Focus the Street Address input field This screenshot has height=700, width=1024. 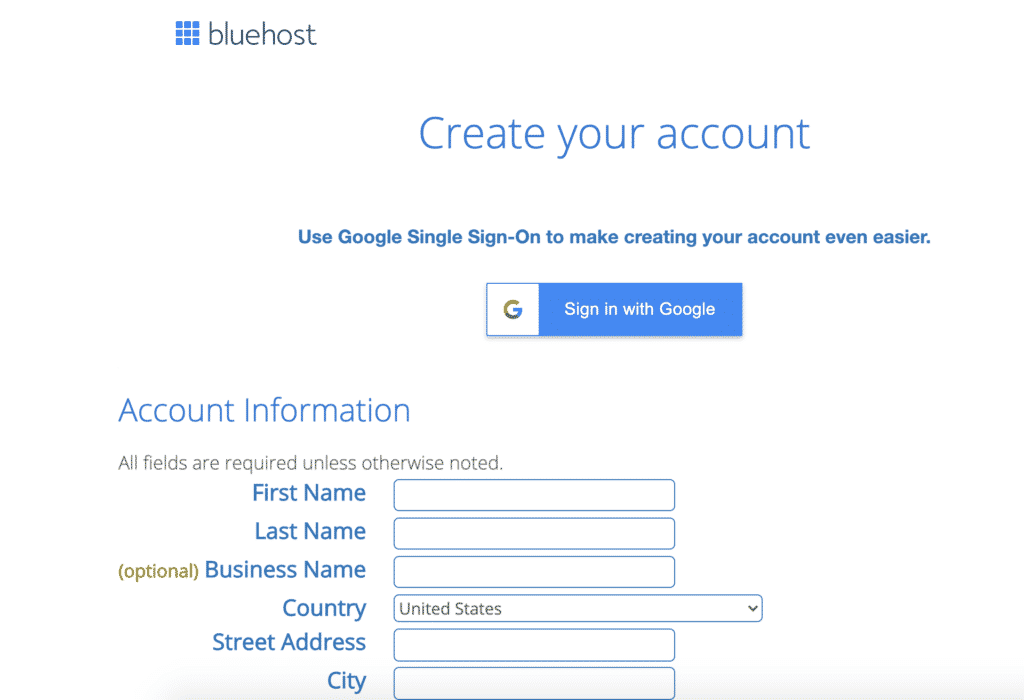click(x=534, y=645)
